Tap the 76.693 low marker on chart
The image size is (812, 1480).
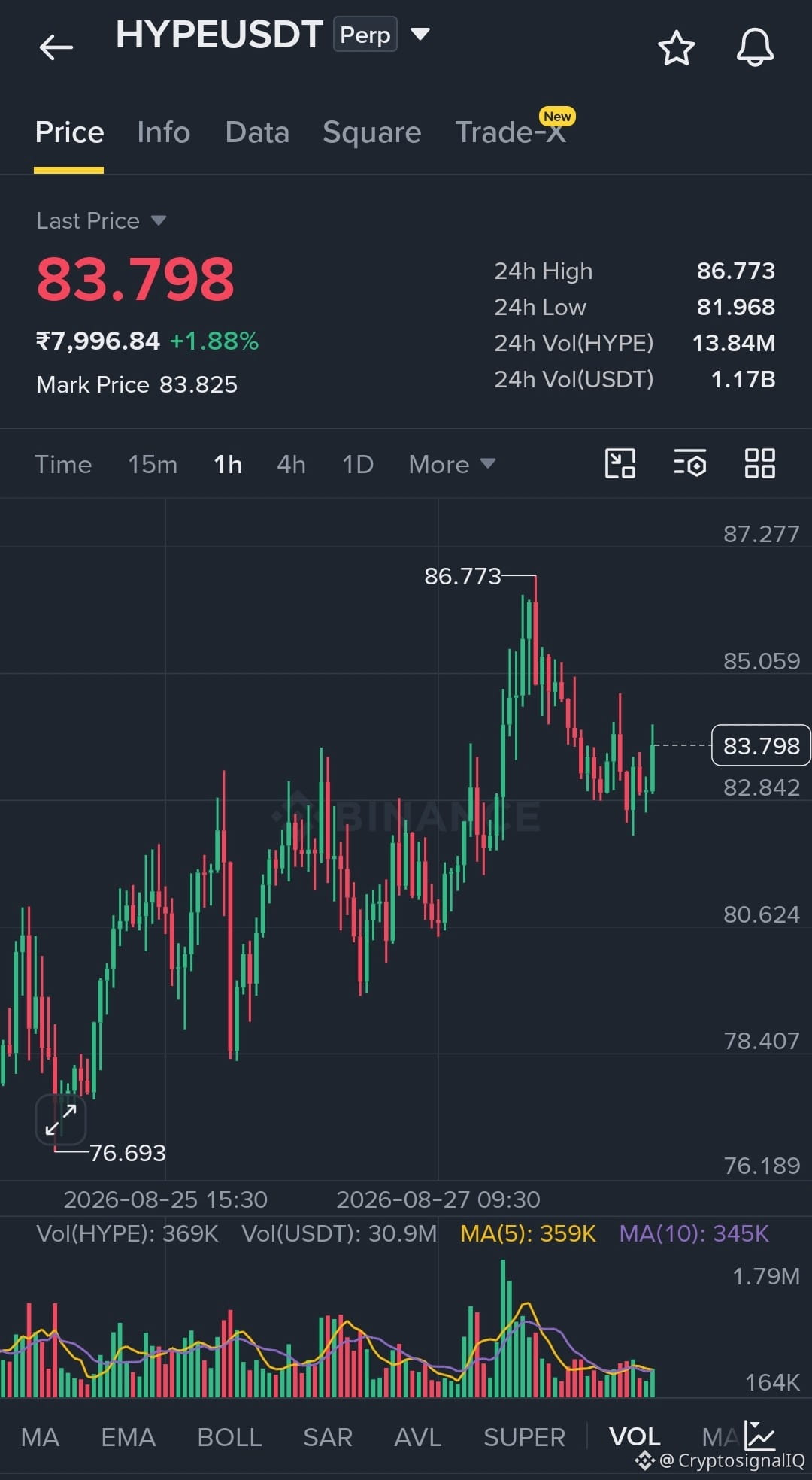point(128,1153)
